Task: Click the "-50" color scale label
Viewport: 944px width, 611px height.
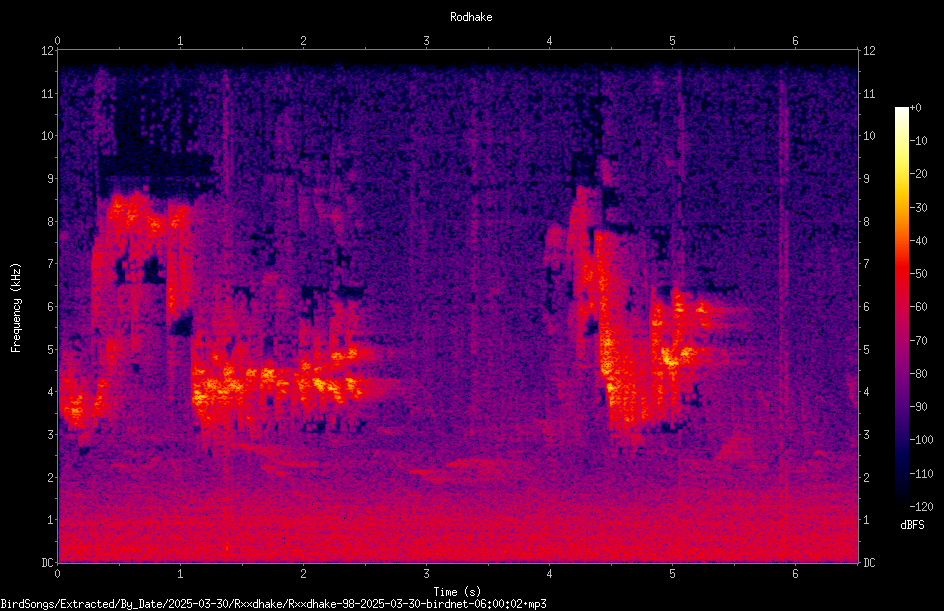Action: 919,274
